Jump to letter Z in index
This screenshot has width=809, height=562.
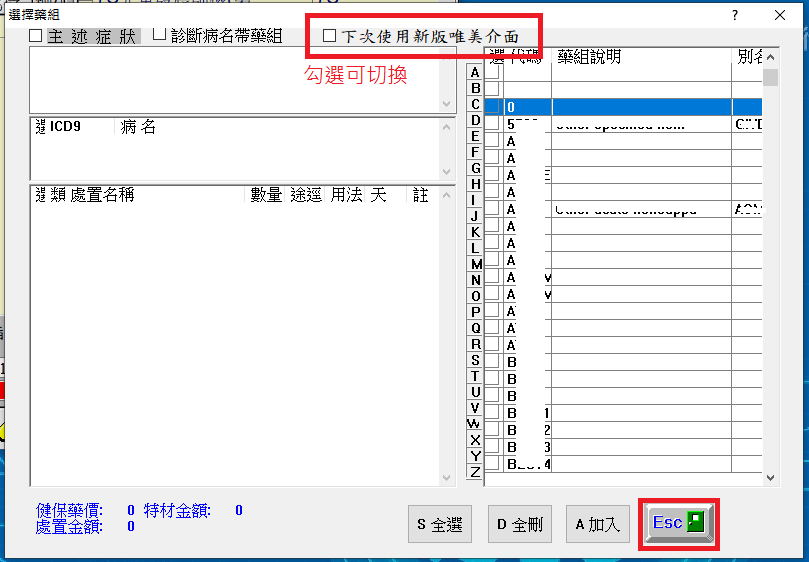(475, 471)
